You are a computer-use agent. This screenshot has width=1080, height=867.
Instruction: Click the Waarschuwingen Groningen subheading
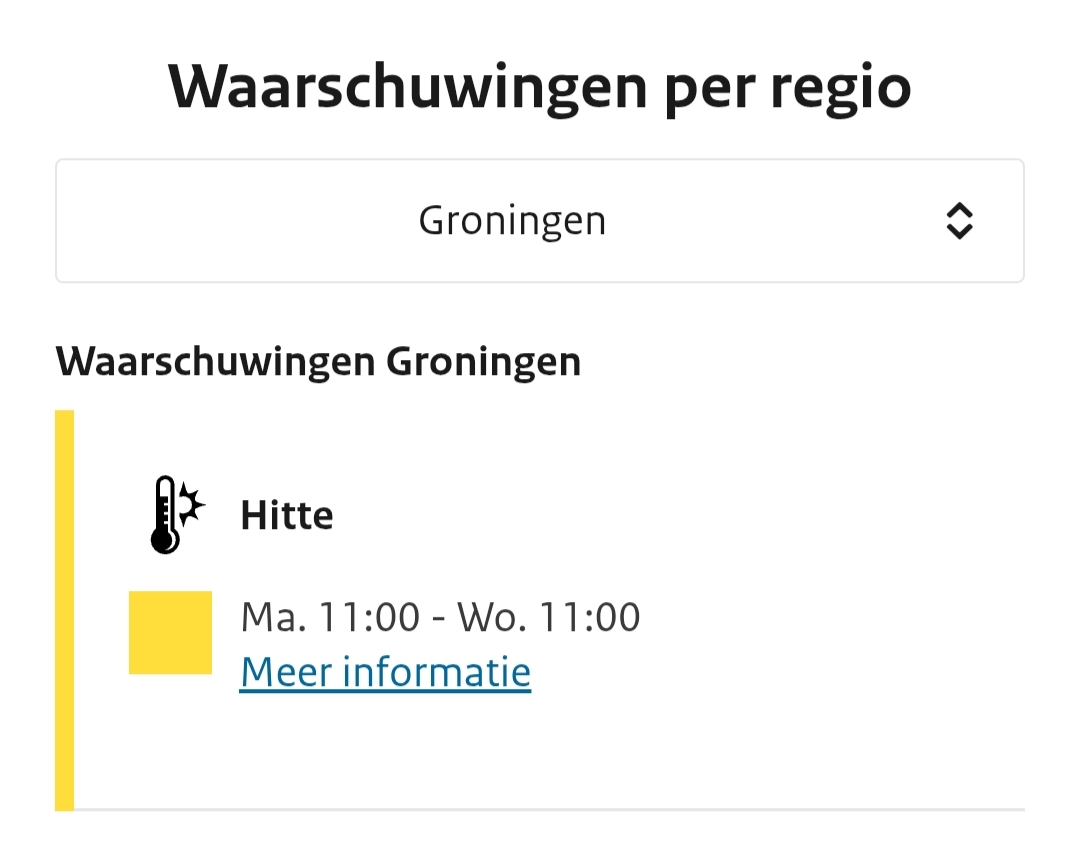[x=318, y=361]
